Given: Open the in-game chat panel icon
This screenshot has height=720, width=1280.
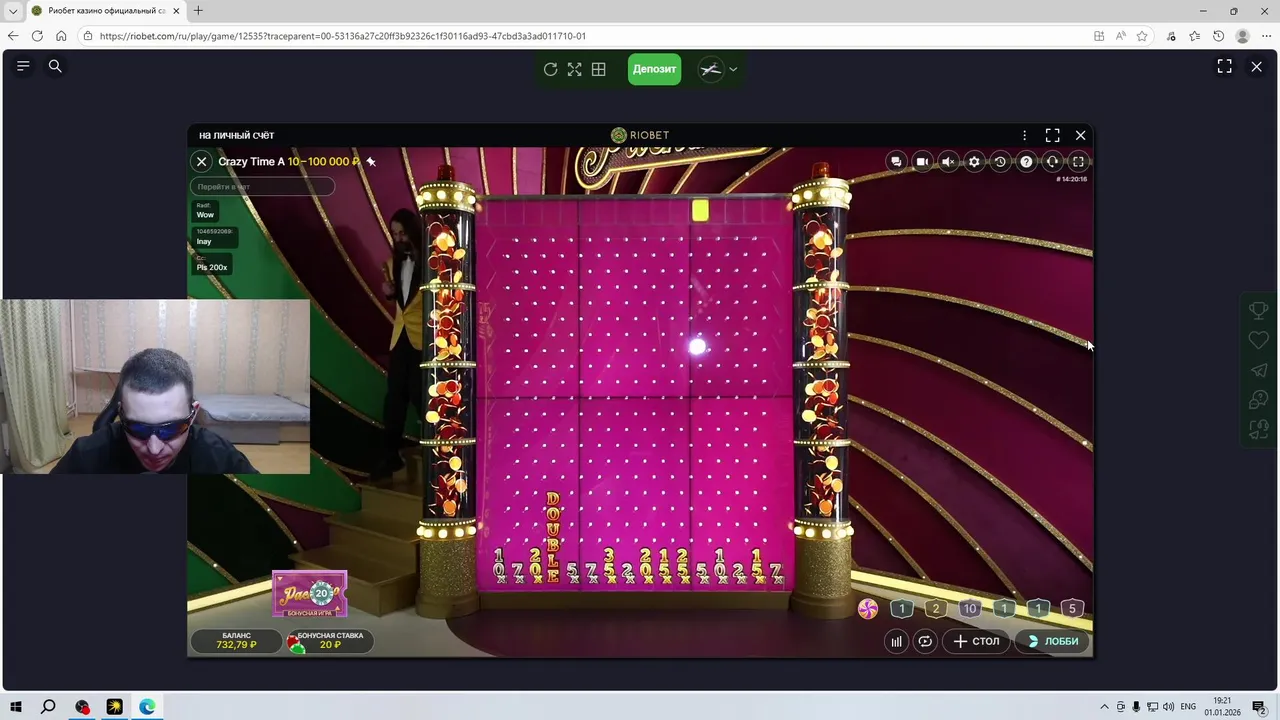Looking at the screenshot, I should pyautogui.click(x=896, y=162).
